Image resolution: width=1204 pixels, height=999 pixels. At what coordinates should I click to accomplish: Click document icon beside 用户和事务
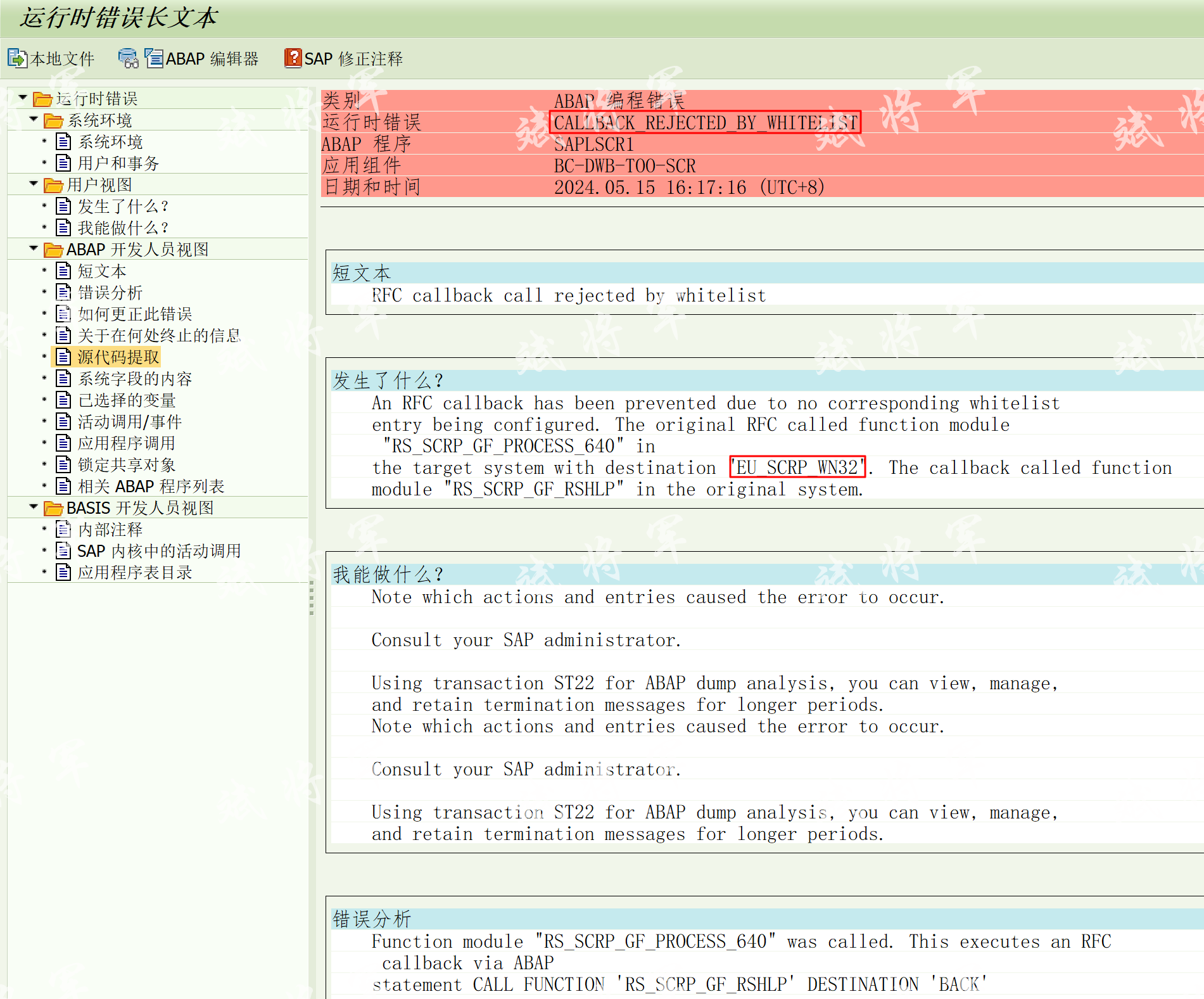(63, 163)
